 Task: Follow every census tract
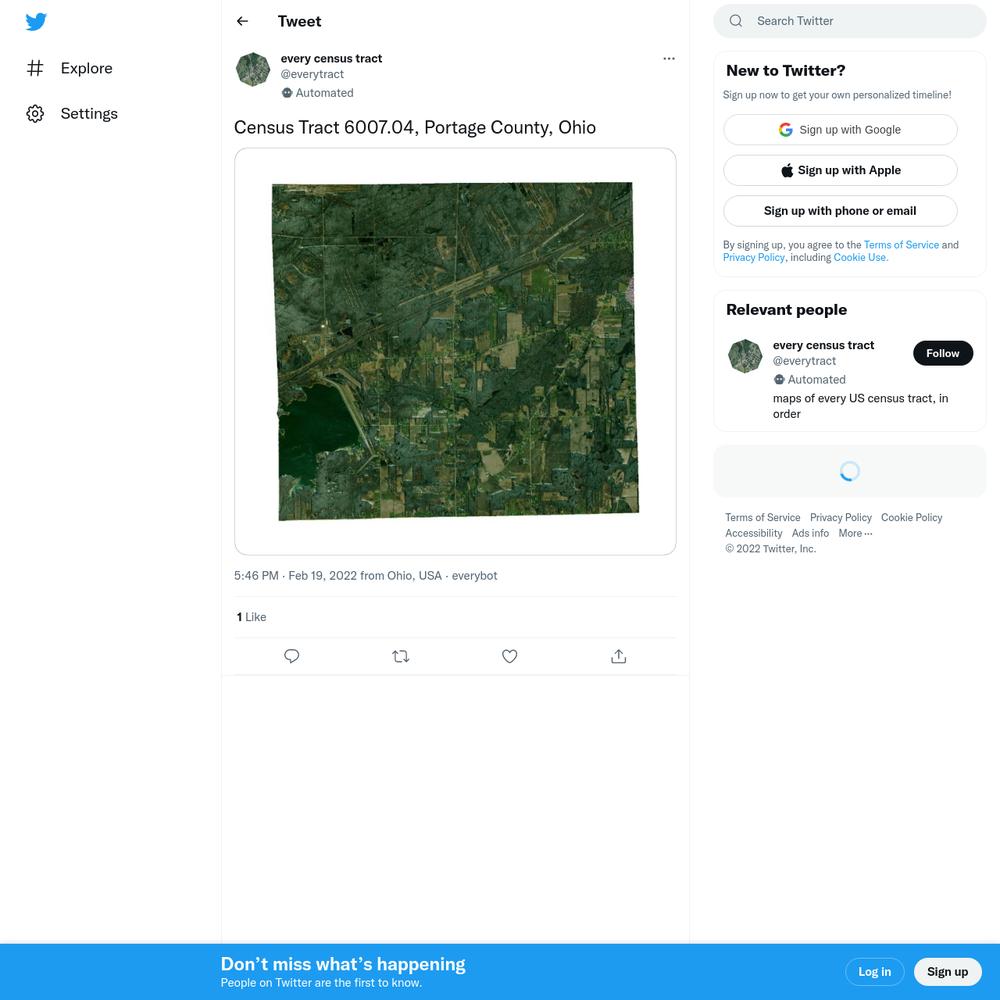pyautogui.click(x=943, y=353)
